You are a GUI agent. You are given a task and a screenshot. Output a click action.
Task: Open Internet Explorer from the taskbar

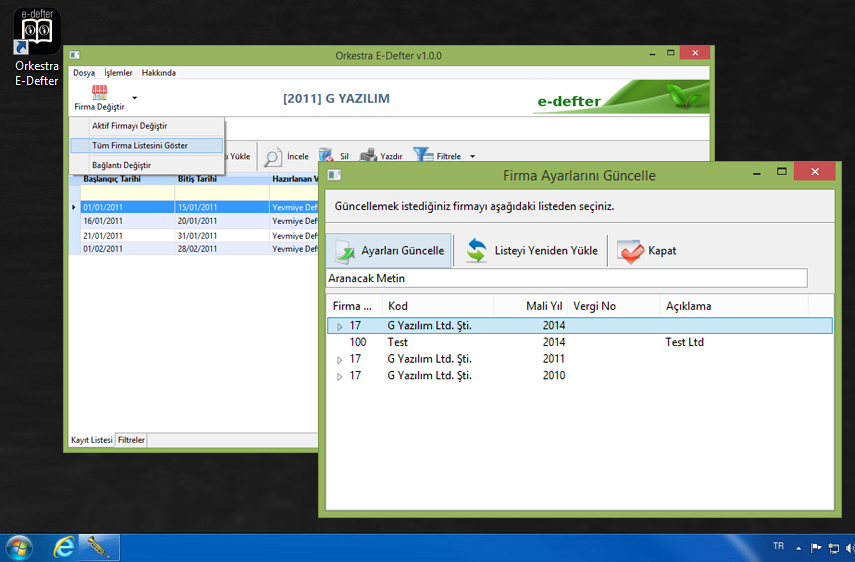click(65, 546)
